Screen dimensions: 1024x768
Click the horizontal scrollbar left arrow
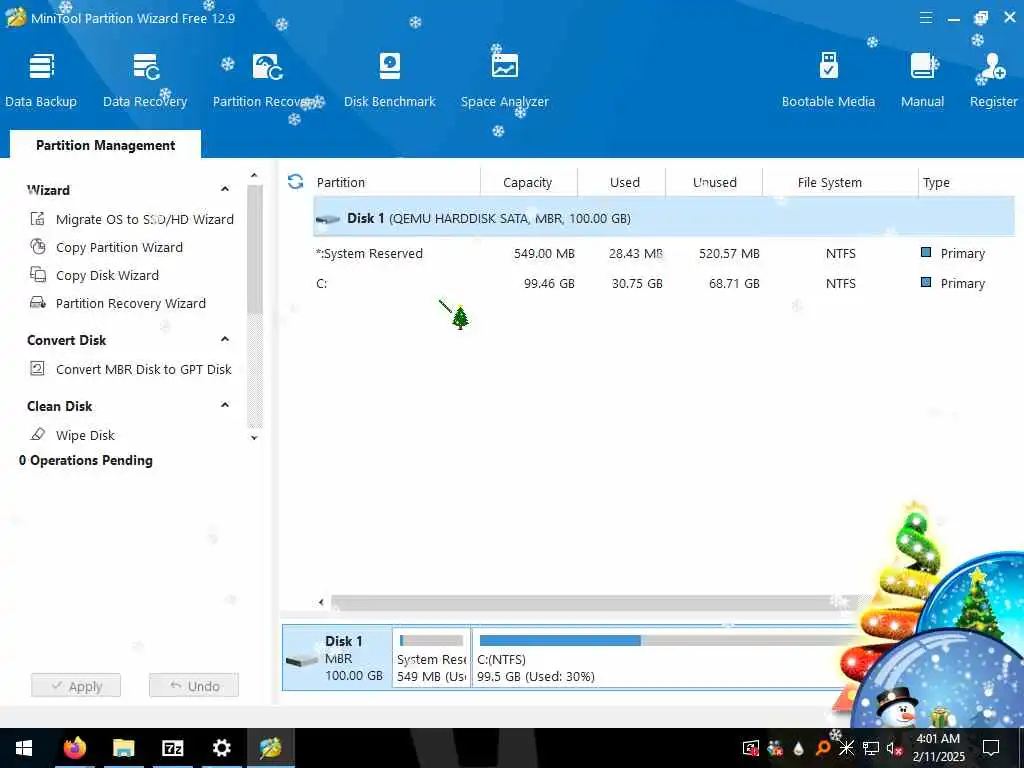(x=321, y=602)
